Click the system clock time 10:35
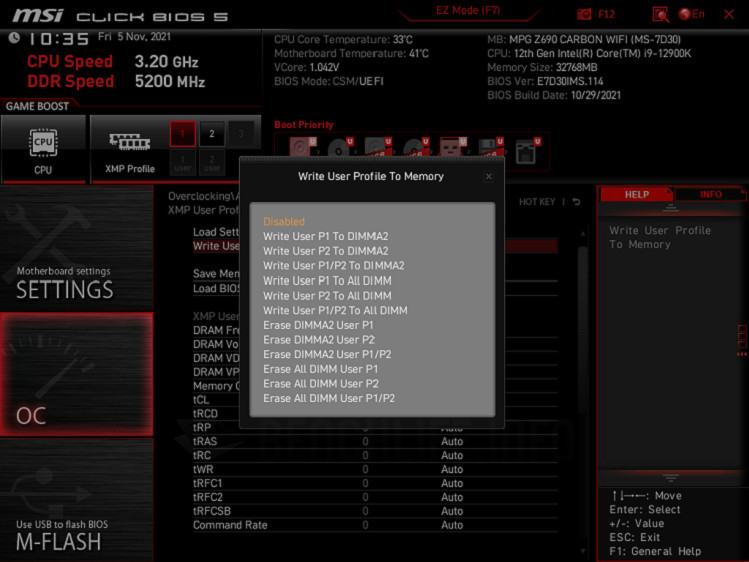This screenshot has height=562, width=749. click(59, 39)
